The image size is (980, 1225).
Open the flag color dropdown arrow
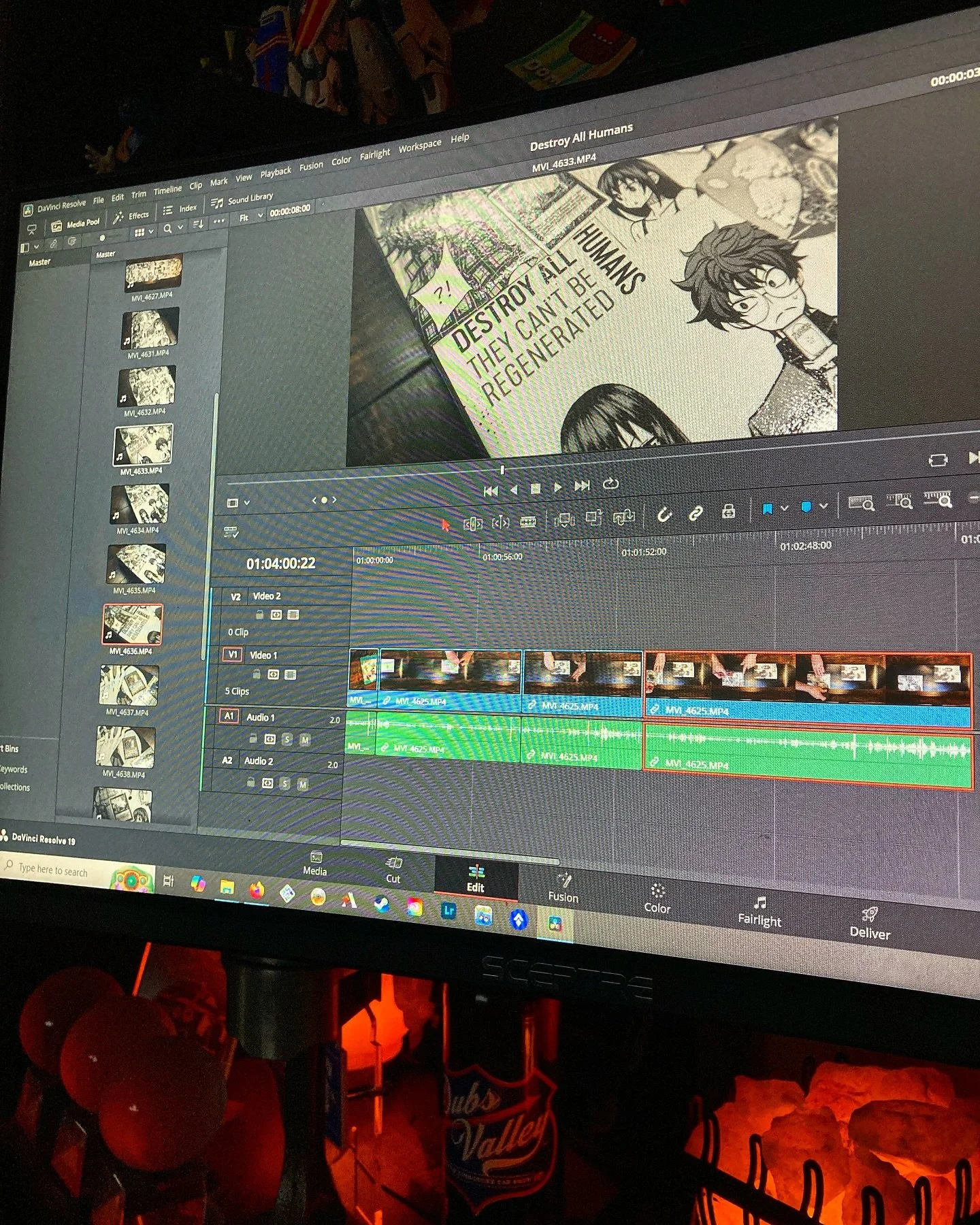[784, 508]
